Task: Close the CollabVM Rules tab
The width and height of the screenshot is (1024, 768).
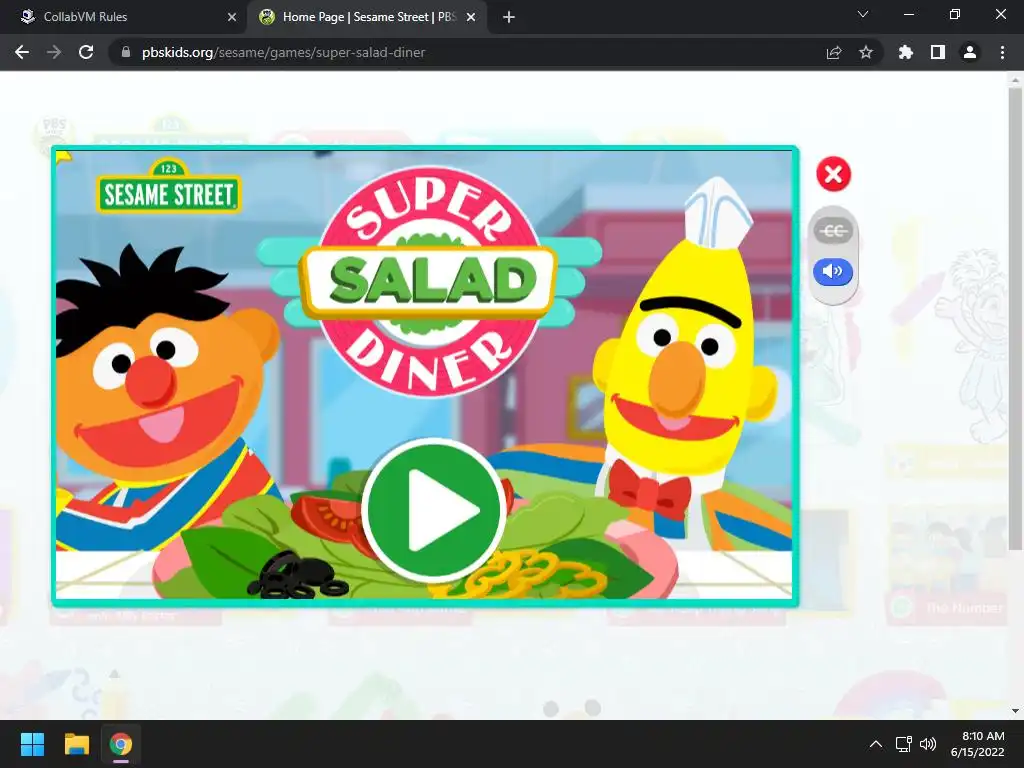Action: (x=232, y=17)
